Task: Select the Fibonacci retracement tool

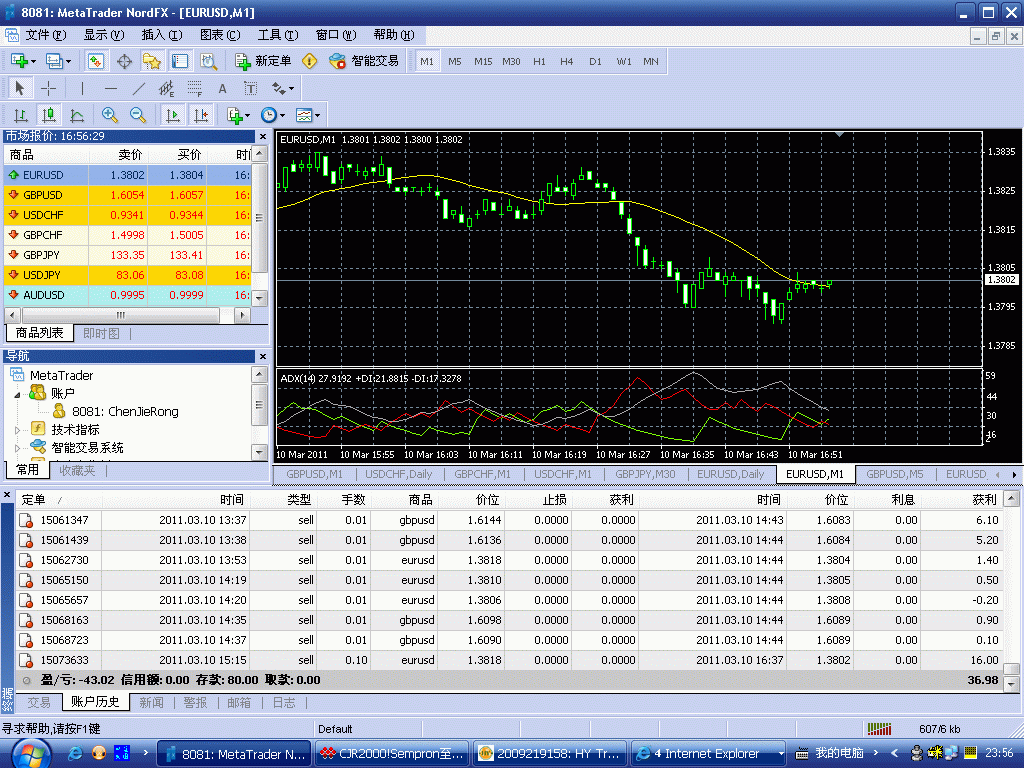Action: click(195, 88)
